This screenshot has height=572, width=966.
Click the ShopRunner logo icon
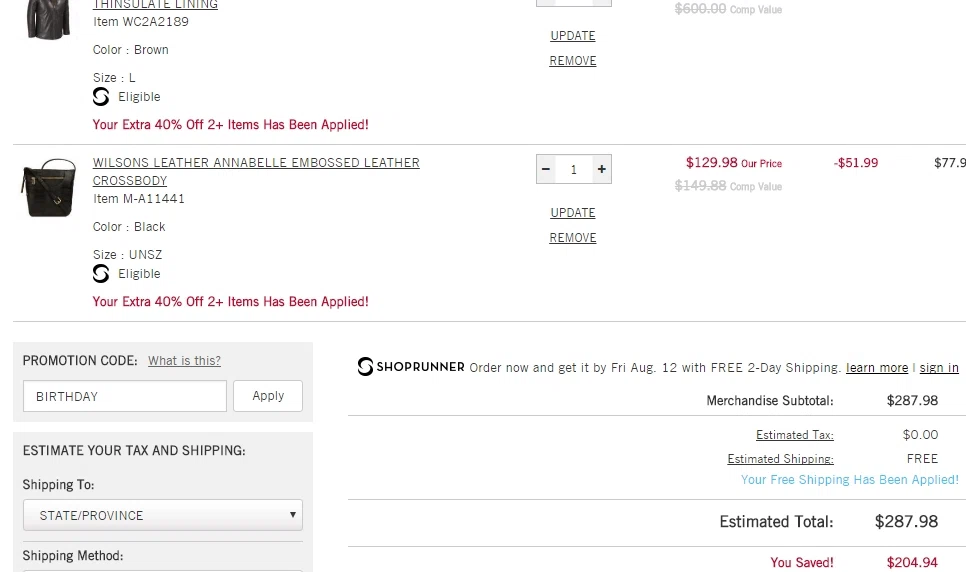(x=365, y=367)
